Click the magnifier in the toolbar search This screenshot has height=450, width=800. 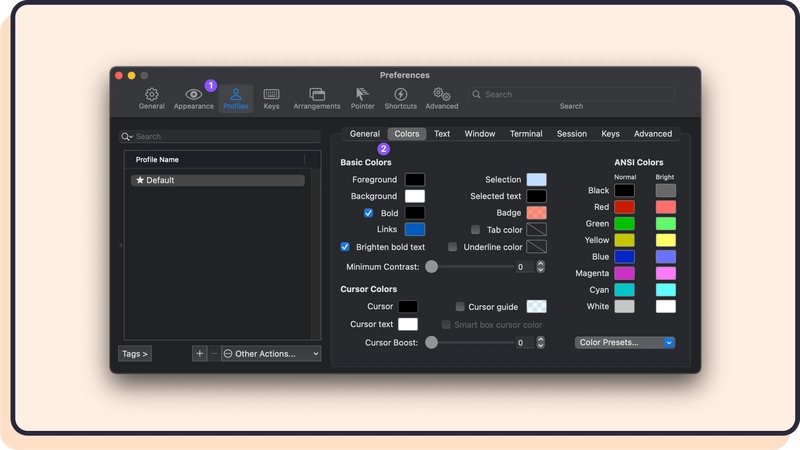coord(476,94)
